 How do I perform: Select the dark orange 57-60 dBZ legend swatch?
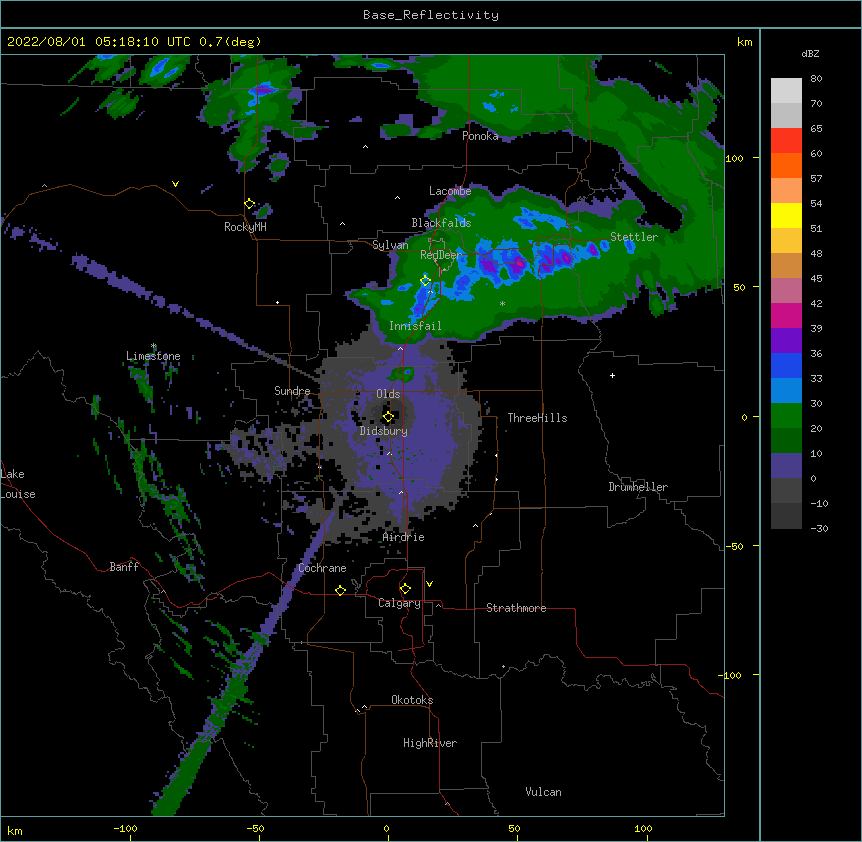[x=786, y=165]
